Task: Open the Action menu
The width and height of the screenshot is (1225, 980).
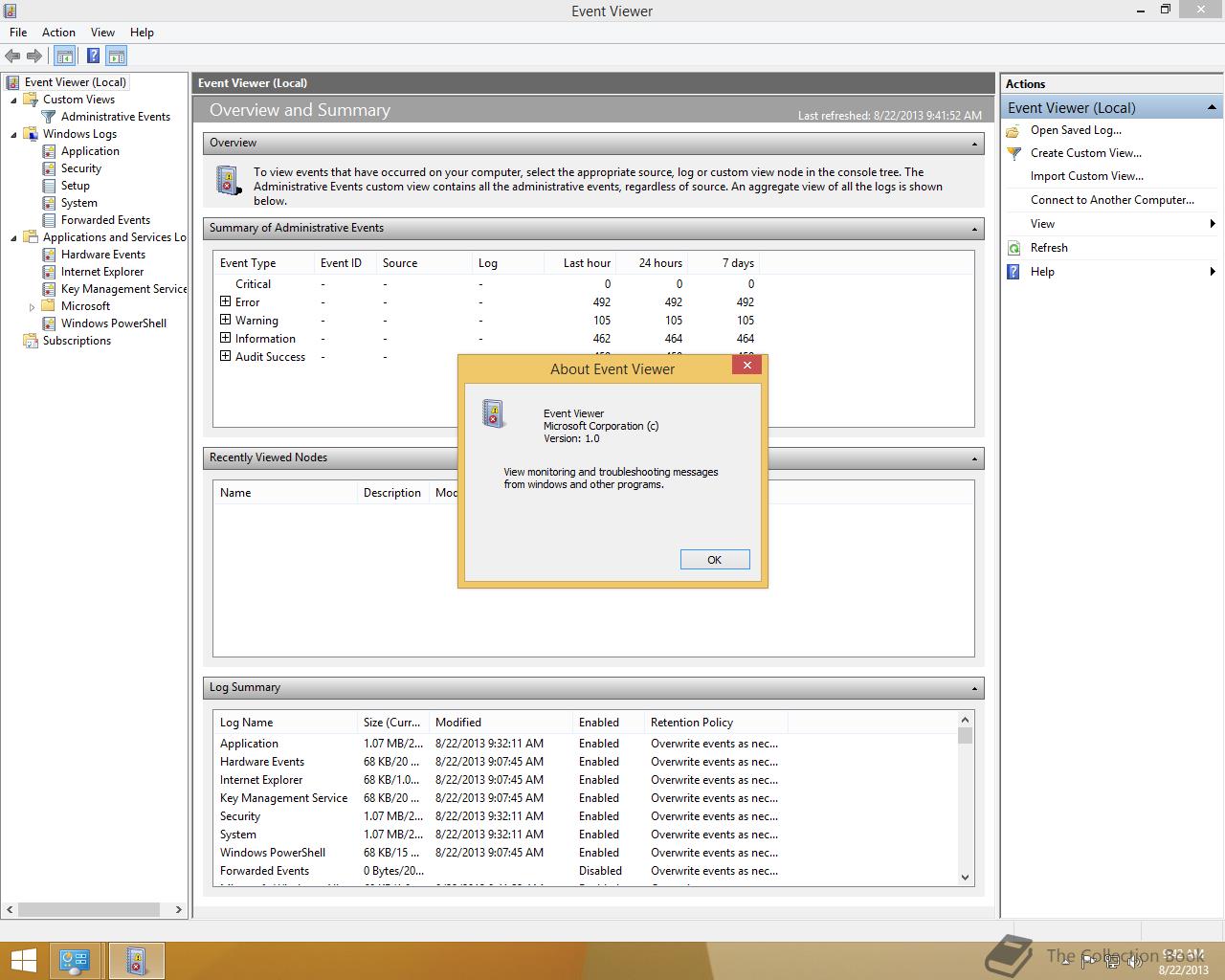Action: (x=58, y=33)
